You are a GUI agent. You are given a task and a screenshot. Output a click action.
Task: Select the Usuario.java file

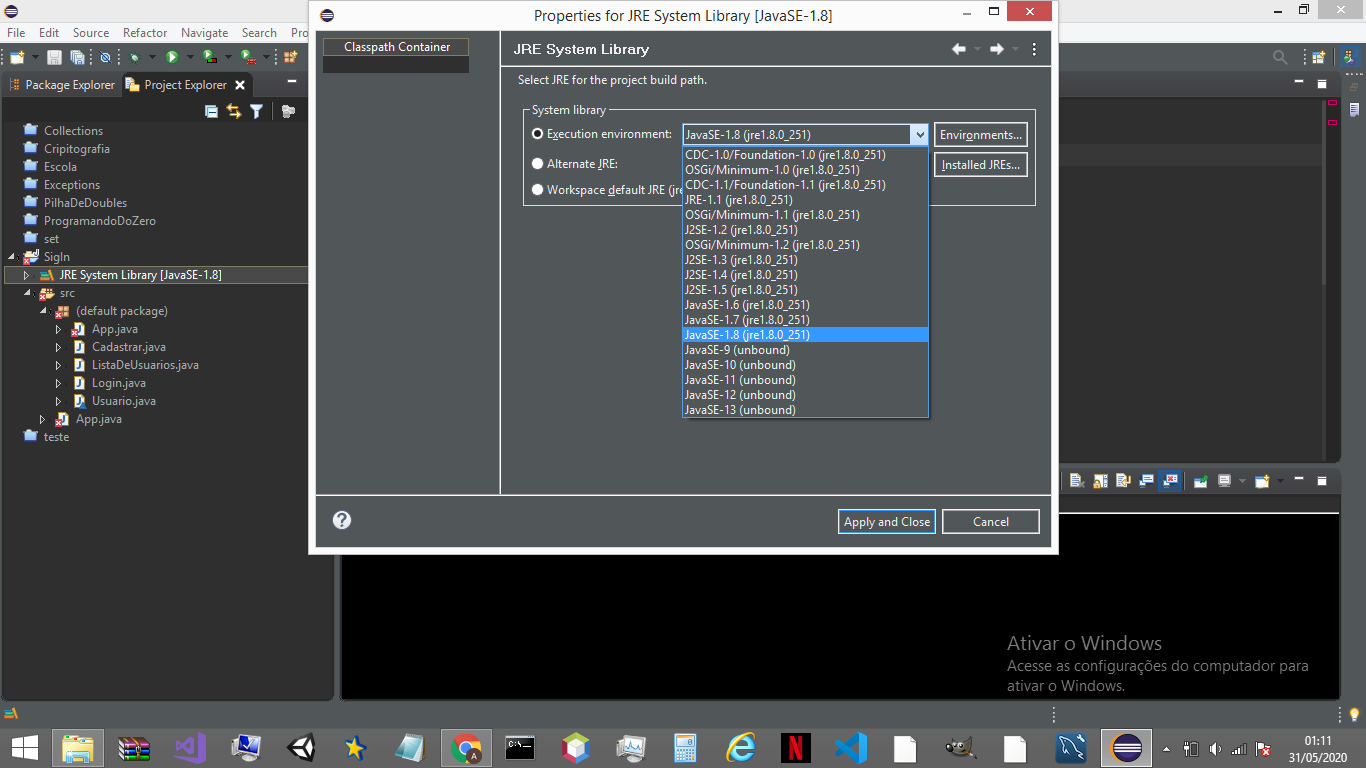pos(123,401)
